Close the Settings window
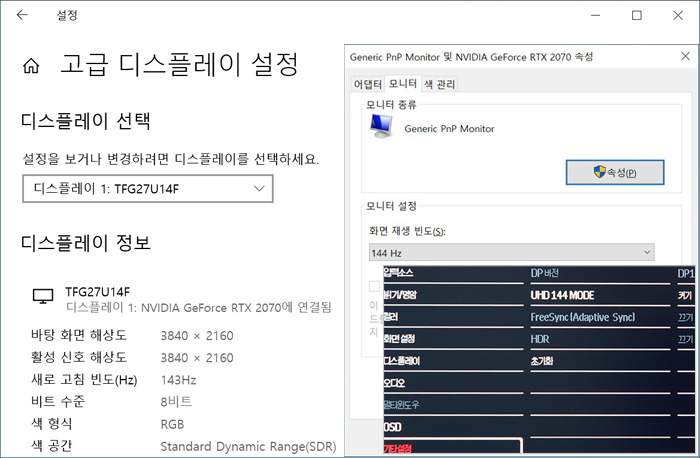Screen dimensions: 700x458 pyautogui.click(x=678, y=15)
